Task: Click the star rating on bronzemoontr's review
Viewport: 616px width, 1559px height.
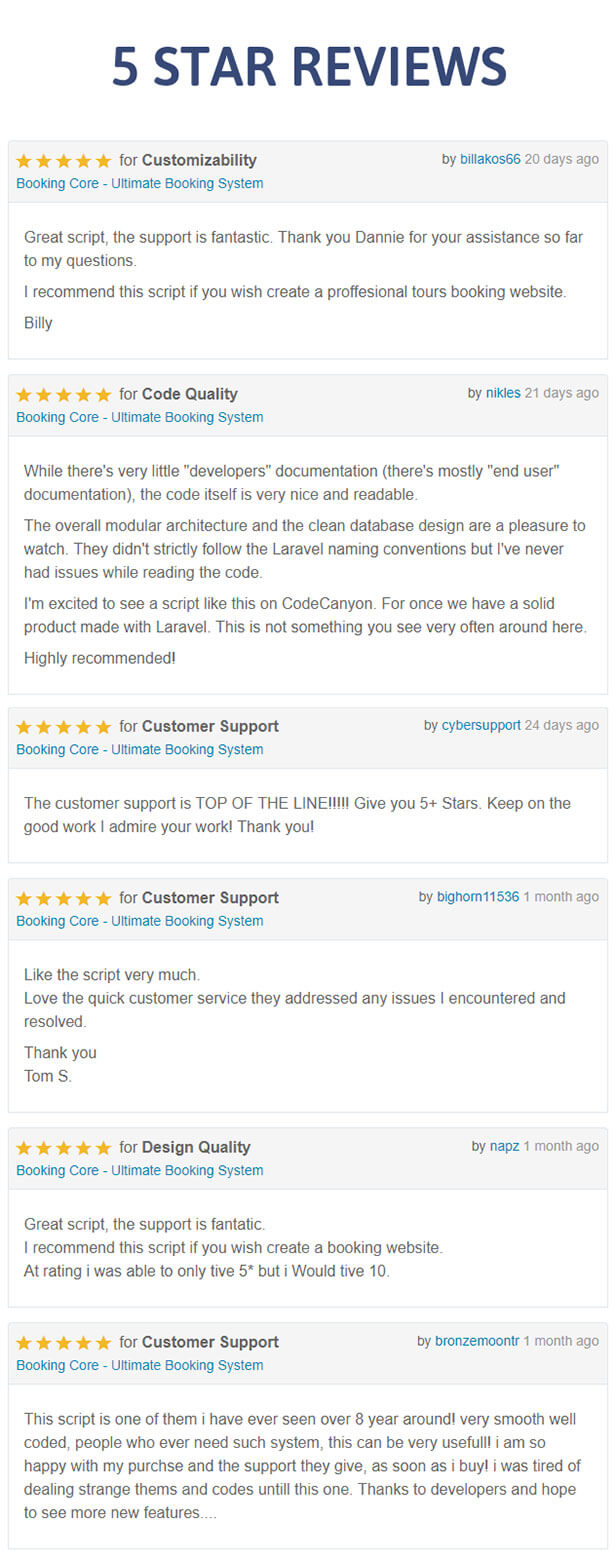Action: click(64, 1343)
